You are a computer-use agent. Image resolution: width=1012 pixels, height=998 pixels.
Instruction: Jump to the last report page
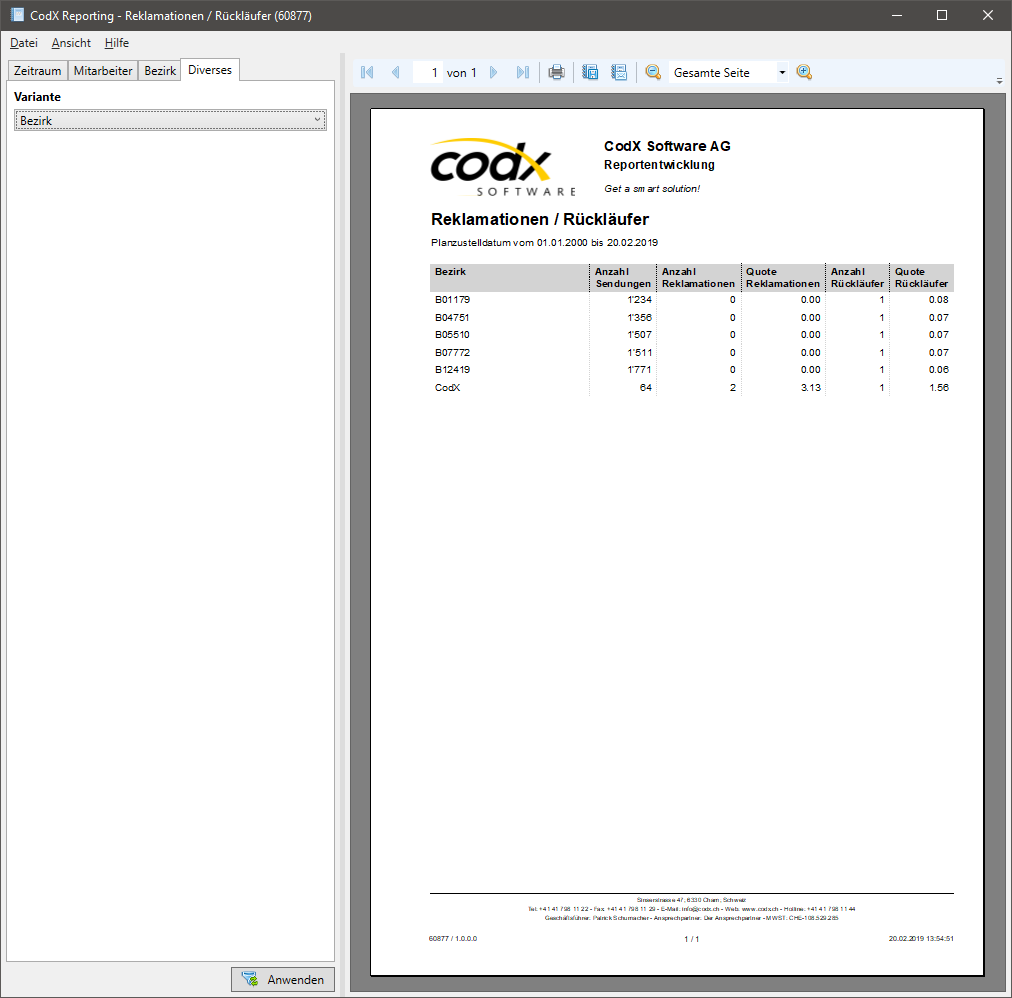(x=523, y=72)
